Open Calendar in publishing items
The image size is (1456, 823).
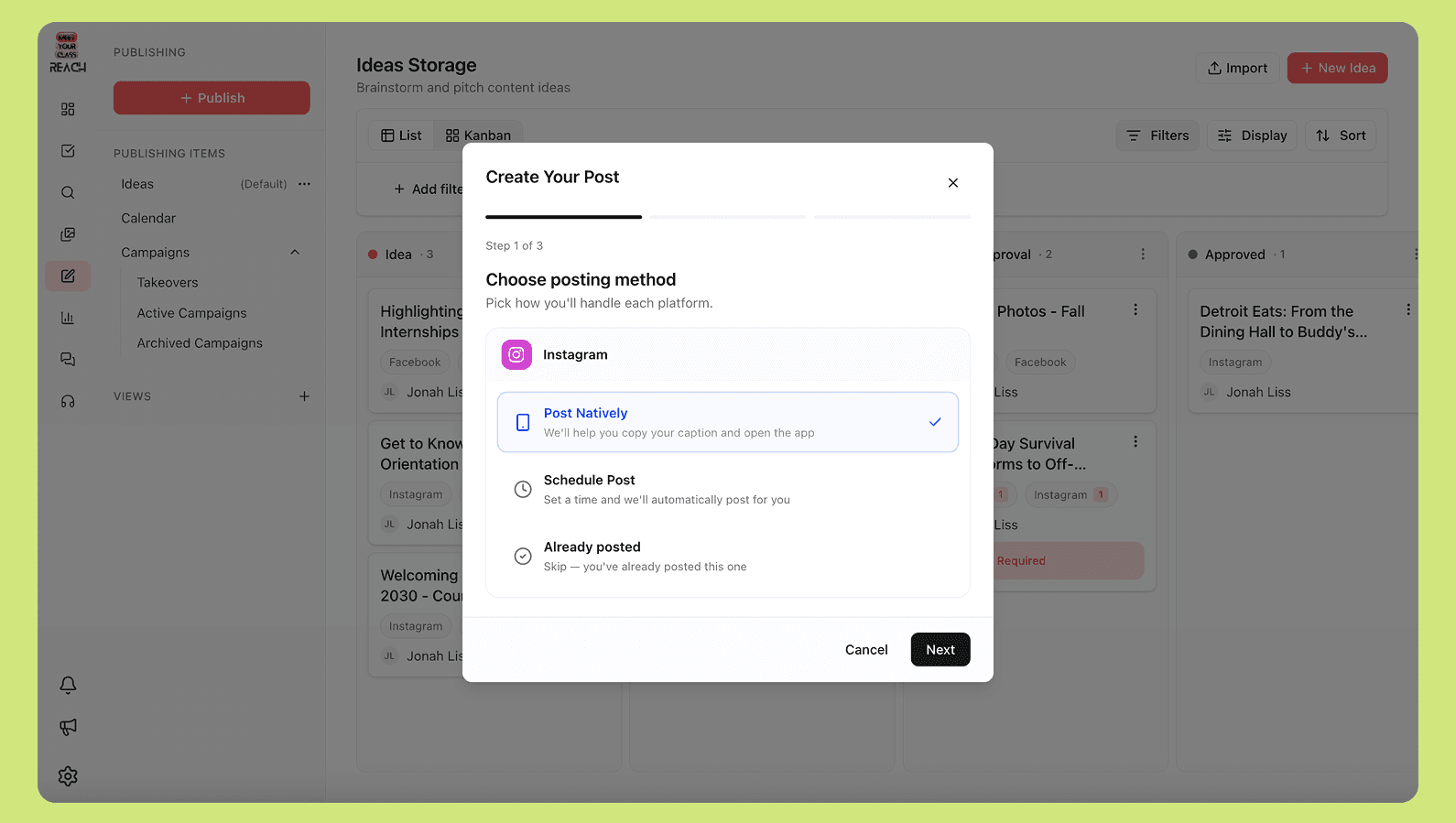pos(148,219)
